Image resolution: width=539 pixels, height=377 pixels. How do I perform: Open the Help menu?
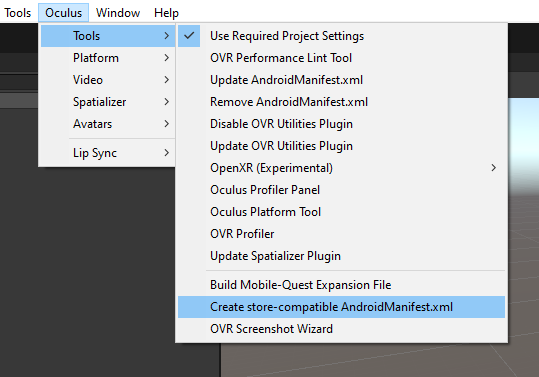click(166, 13)
